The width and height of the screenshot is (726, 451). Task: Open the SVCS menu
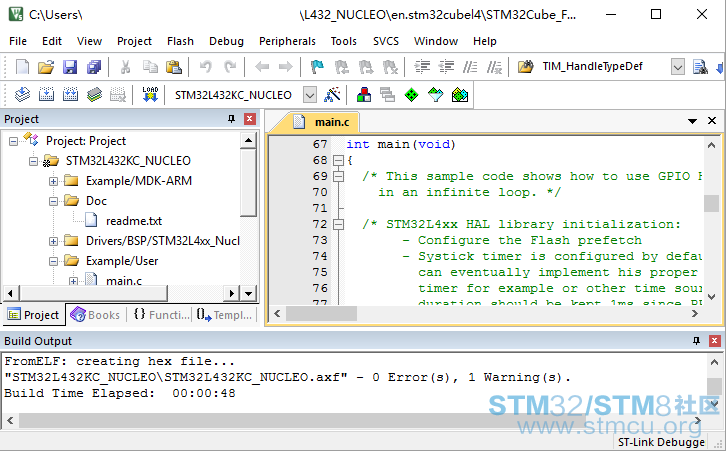[x=386, y=41]
